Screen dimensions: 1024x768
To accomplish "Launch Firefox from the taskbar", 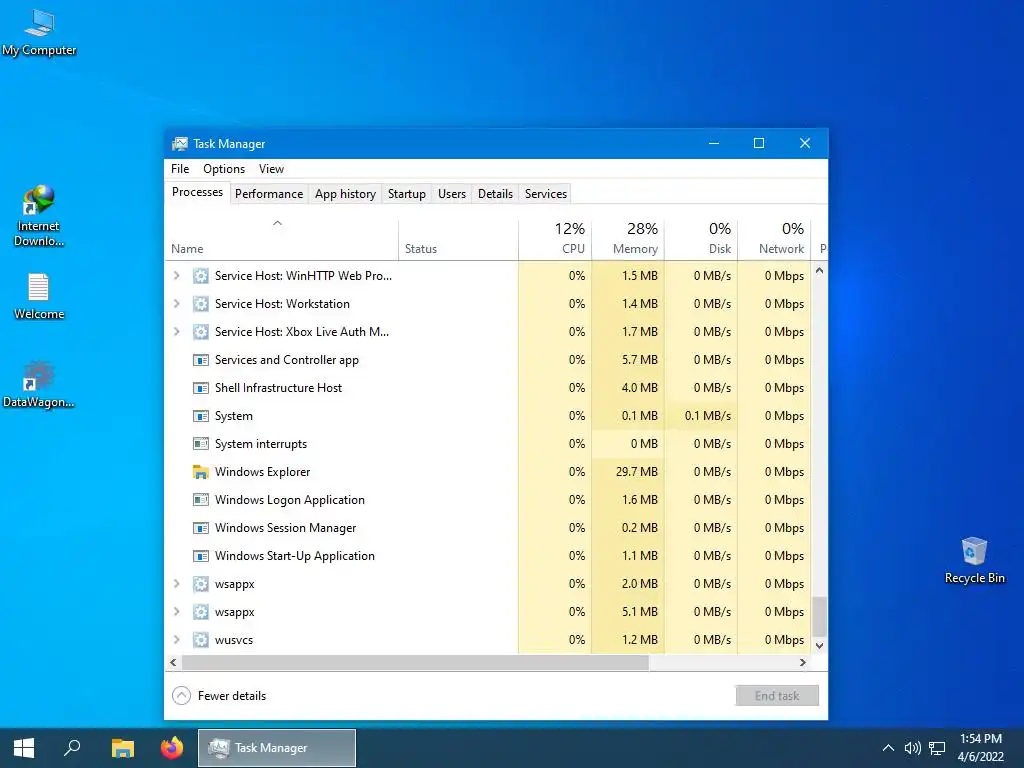I will click(x=172, y=748).
